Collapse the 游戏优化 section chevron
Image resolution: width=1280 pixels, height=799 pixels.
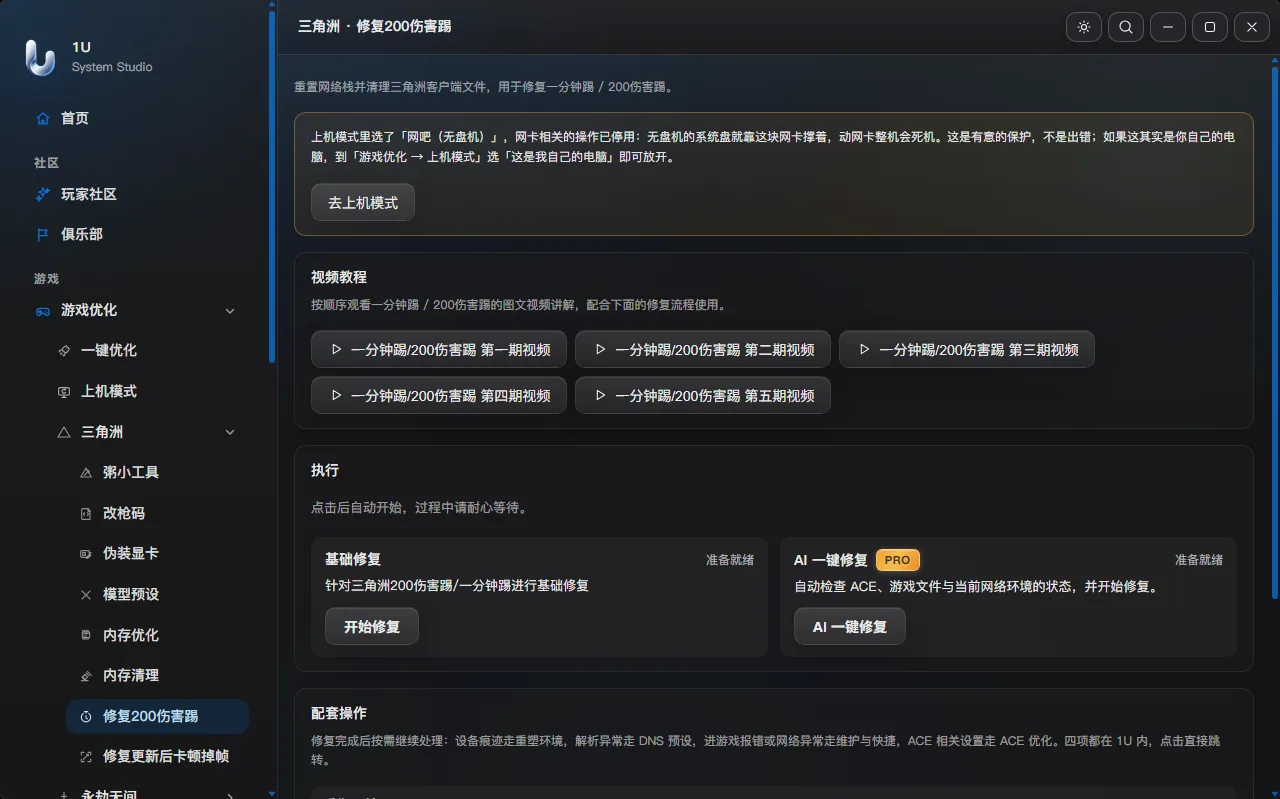click(230, 310)
